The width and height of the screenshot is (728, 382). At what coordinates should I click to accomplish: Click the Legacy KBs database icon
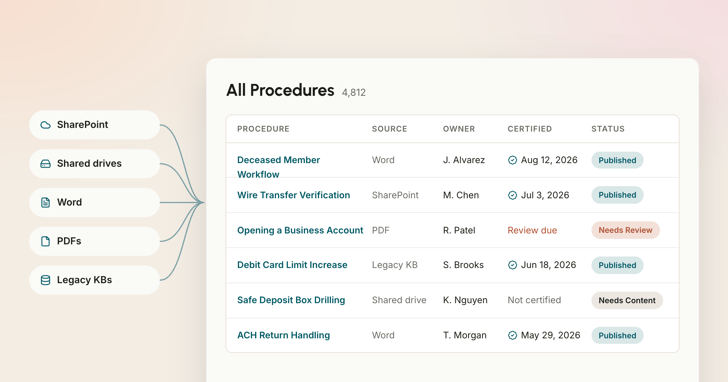pyautogui.click(x=45, y=280)
